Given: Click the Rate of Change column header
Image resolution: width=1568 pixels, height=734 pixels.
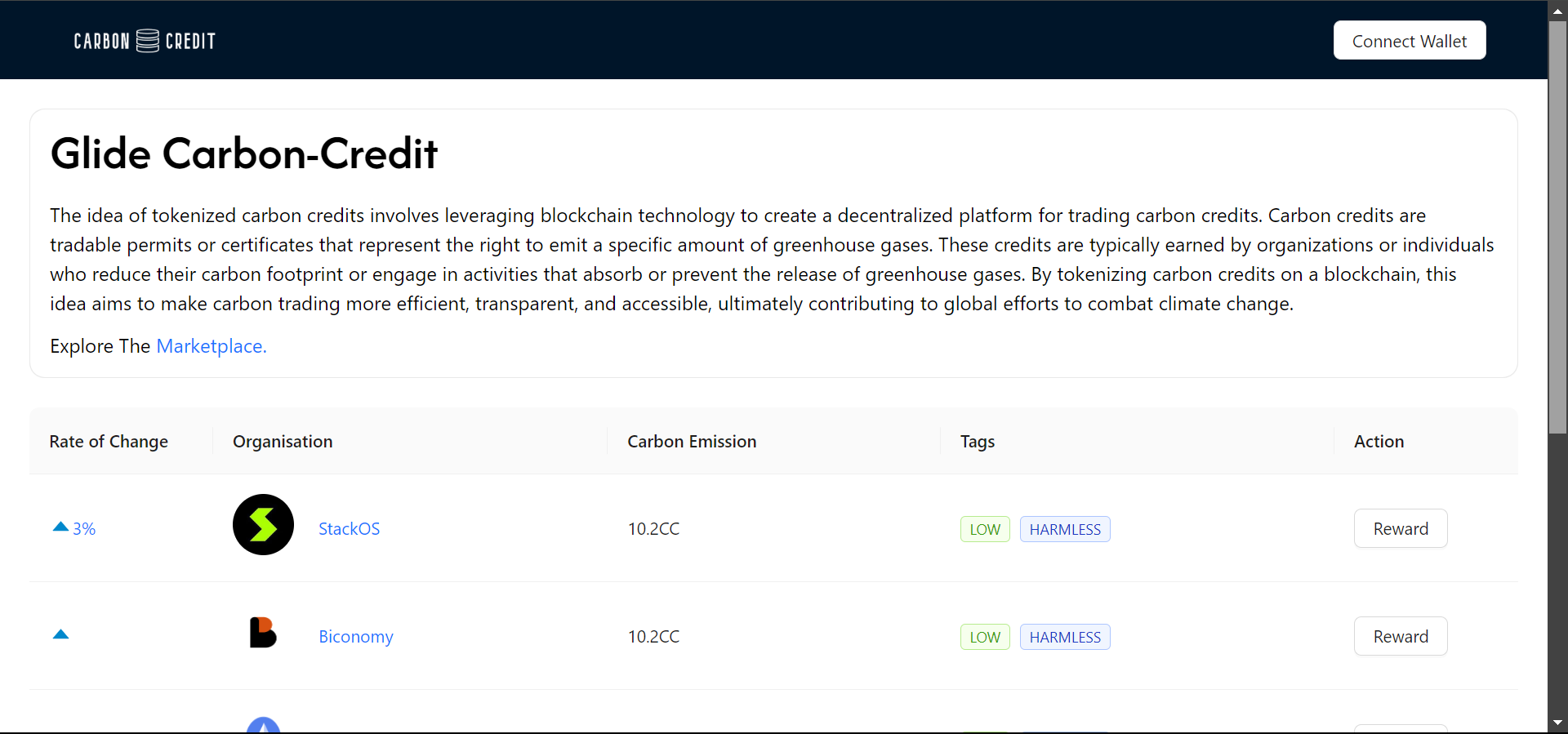Looking at the screenshot, I should click(x=109, y=442).
